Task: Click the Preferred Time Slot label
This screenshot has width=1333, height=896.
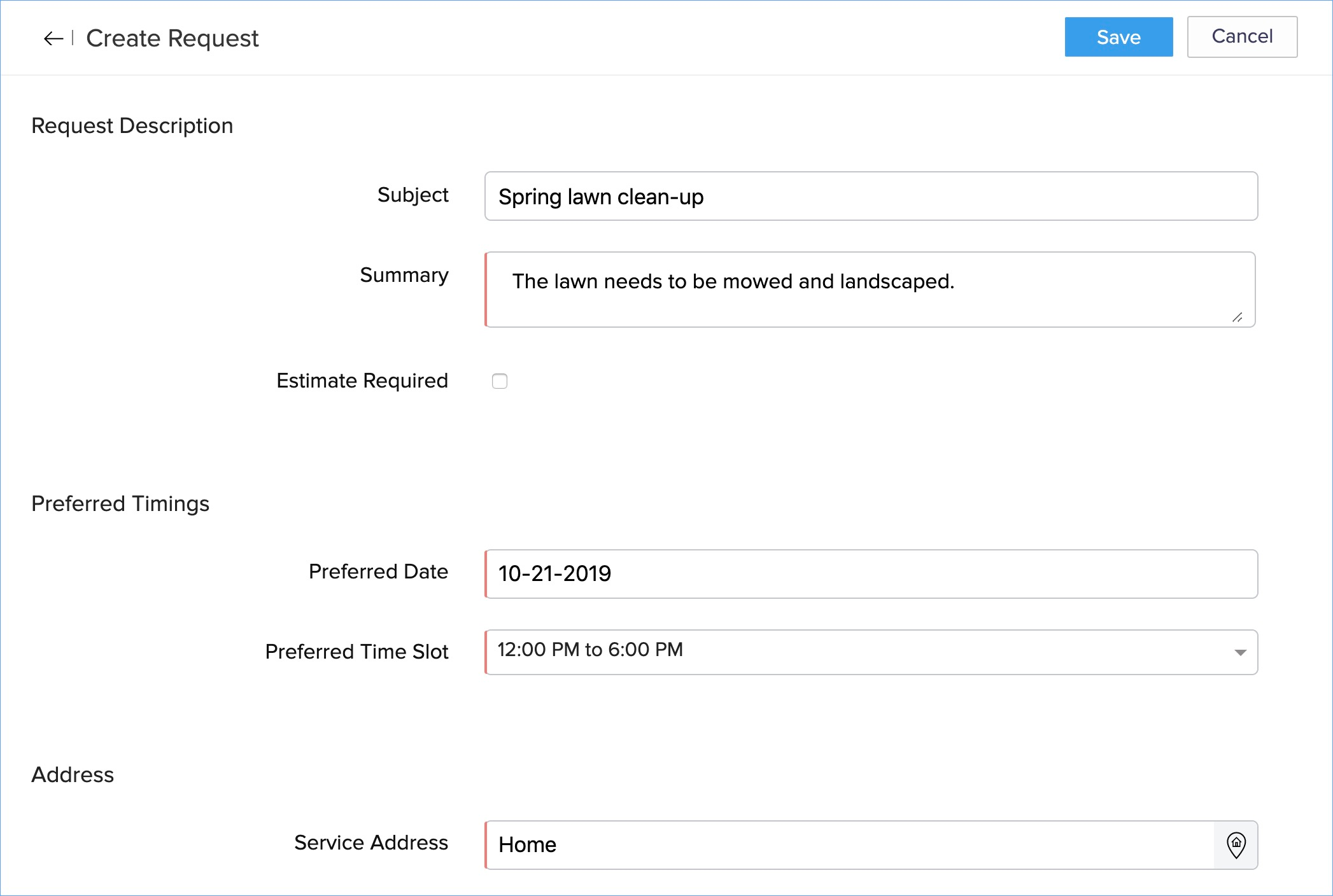Action: coord(356,652)
